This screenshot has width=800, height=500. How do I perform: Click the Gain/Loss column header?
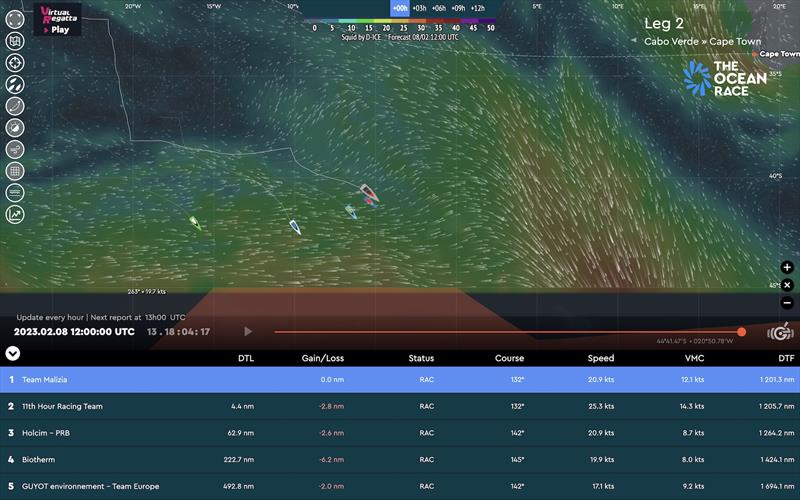coord(322,358)
